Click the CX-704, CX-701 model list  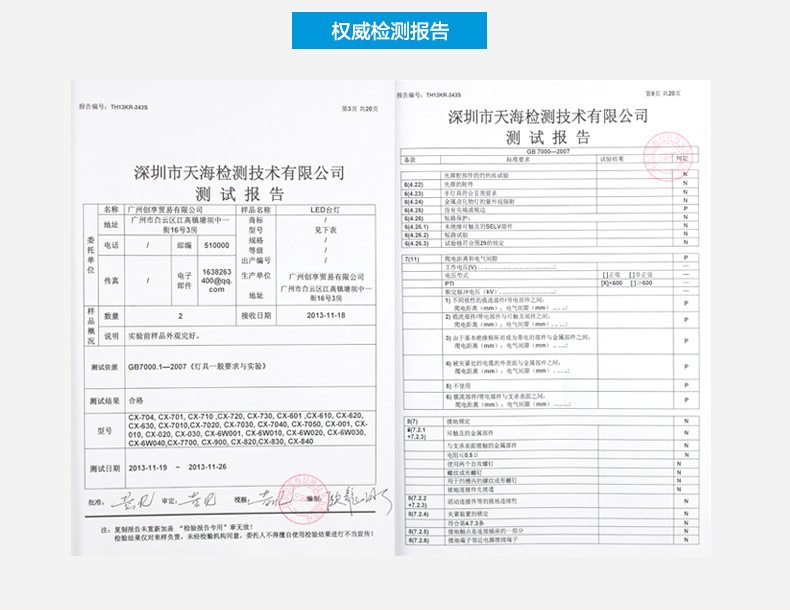coord(248,429)
